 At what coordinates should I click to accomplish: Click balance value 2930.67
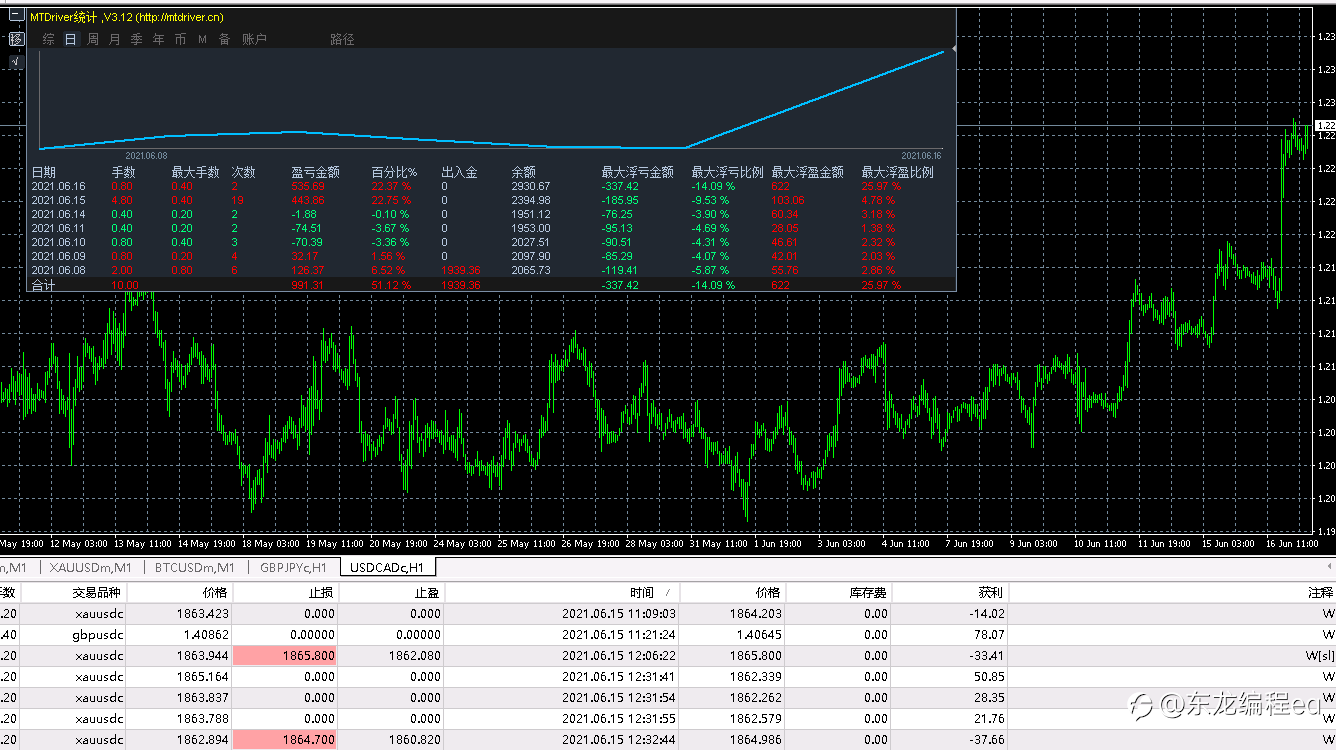(530, 186)
